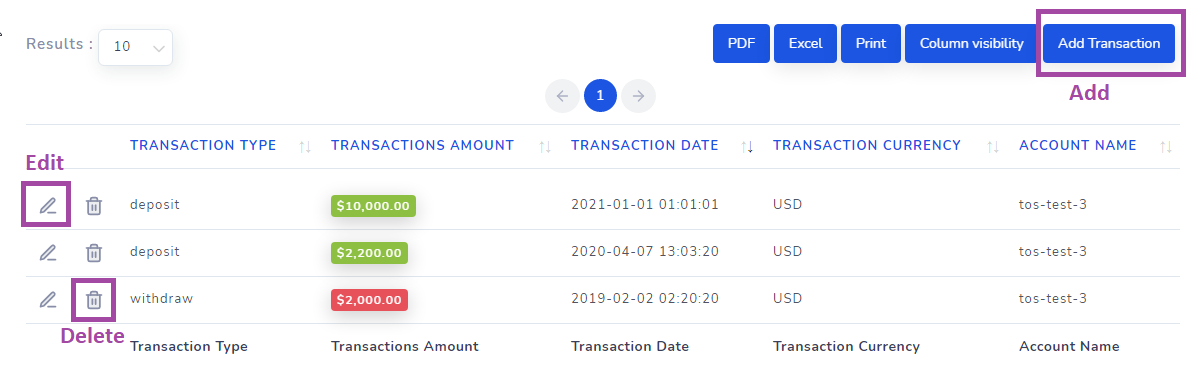The image size is (1197, 373).
Task: Go to next page arrow
Action: pos(639,95)
